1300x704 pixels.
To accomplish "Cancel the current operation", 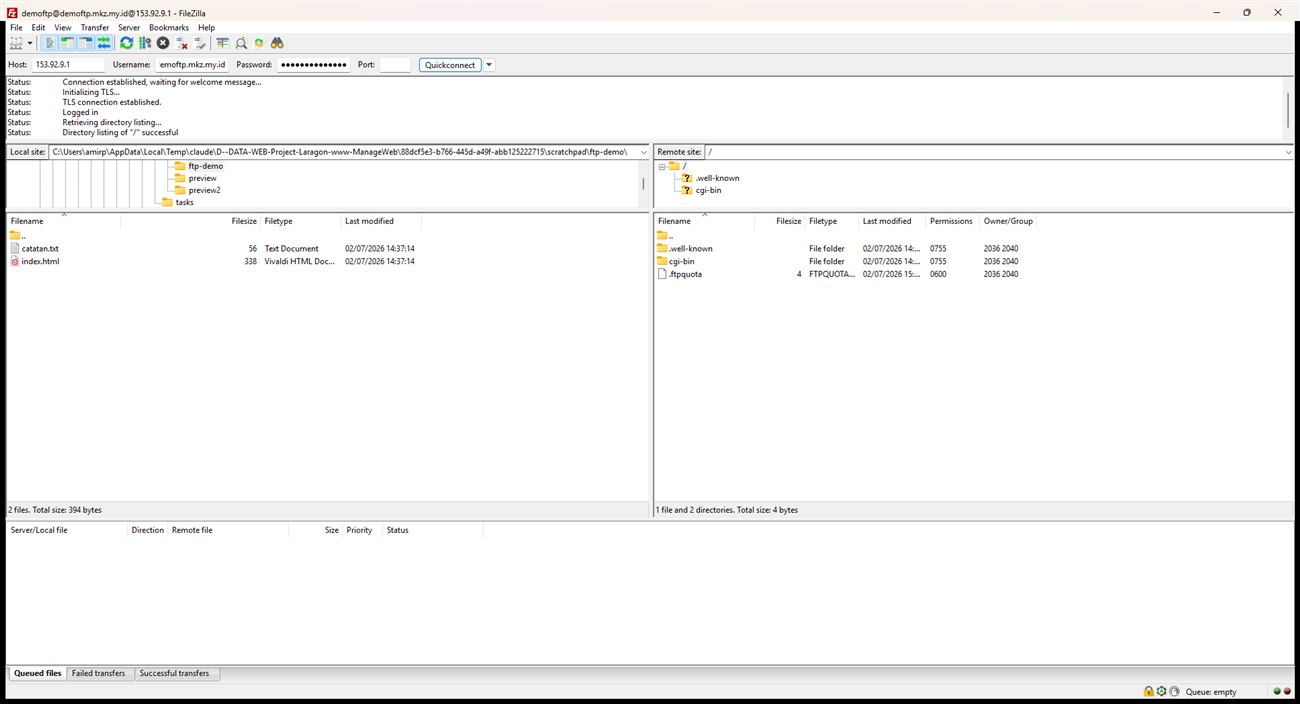I will coord(163,43).
